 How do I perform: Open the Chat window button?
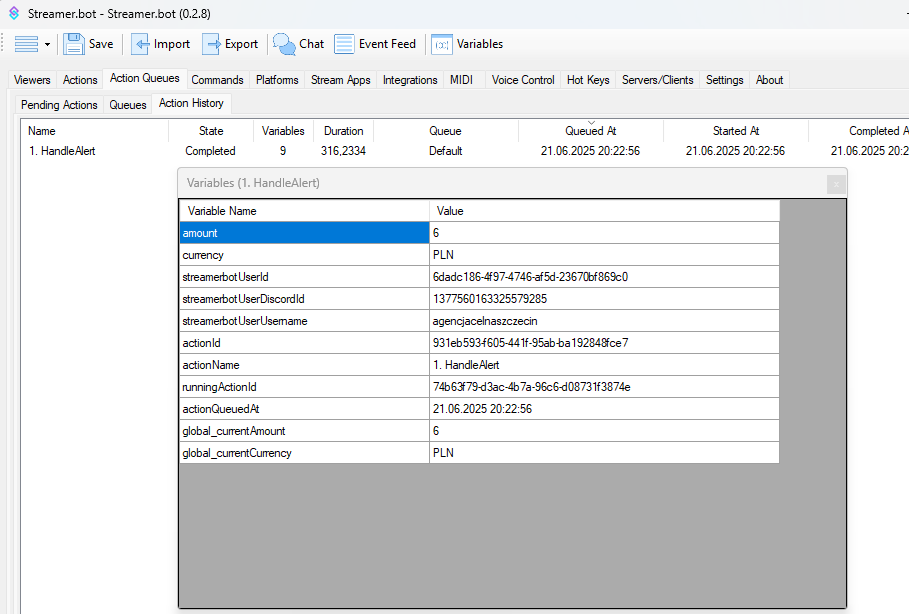(x=299, y=44)
